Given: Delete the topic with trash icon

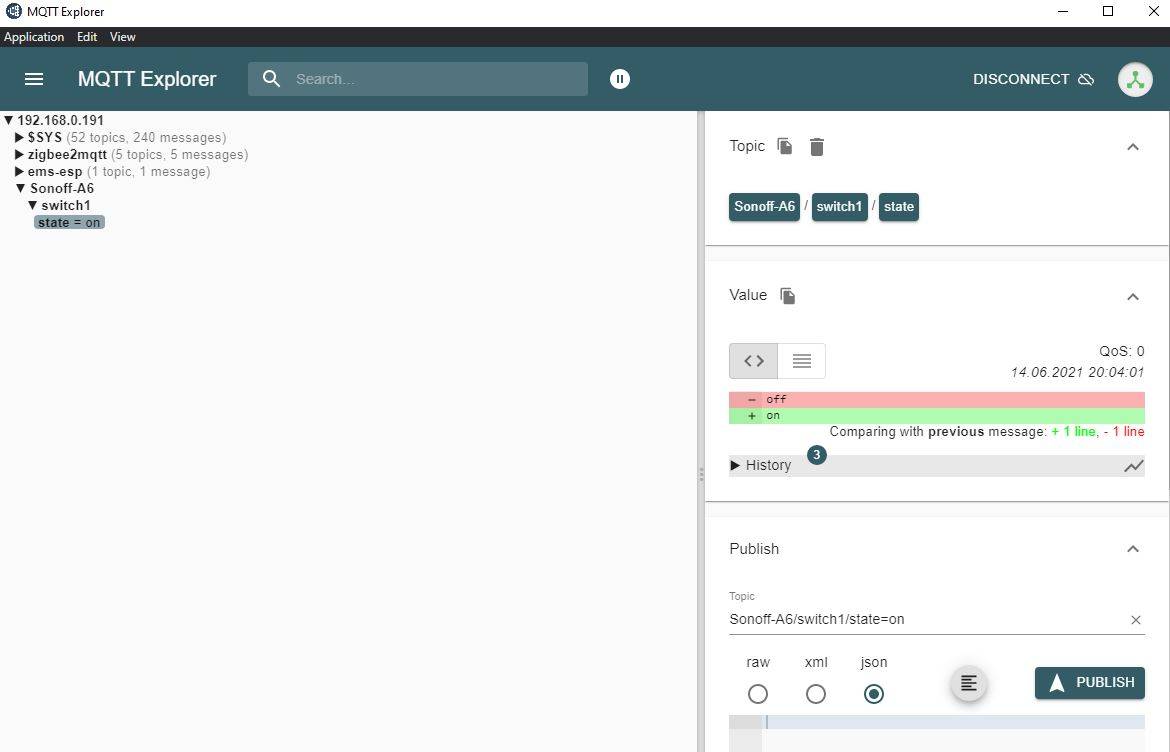Looking at the screenshot, I should [817, 147].
